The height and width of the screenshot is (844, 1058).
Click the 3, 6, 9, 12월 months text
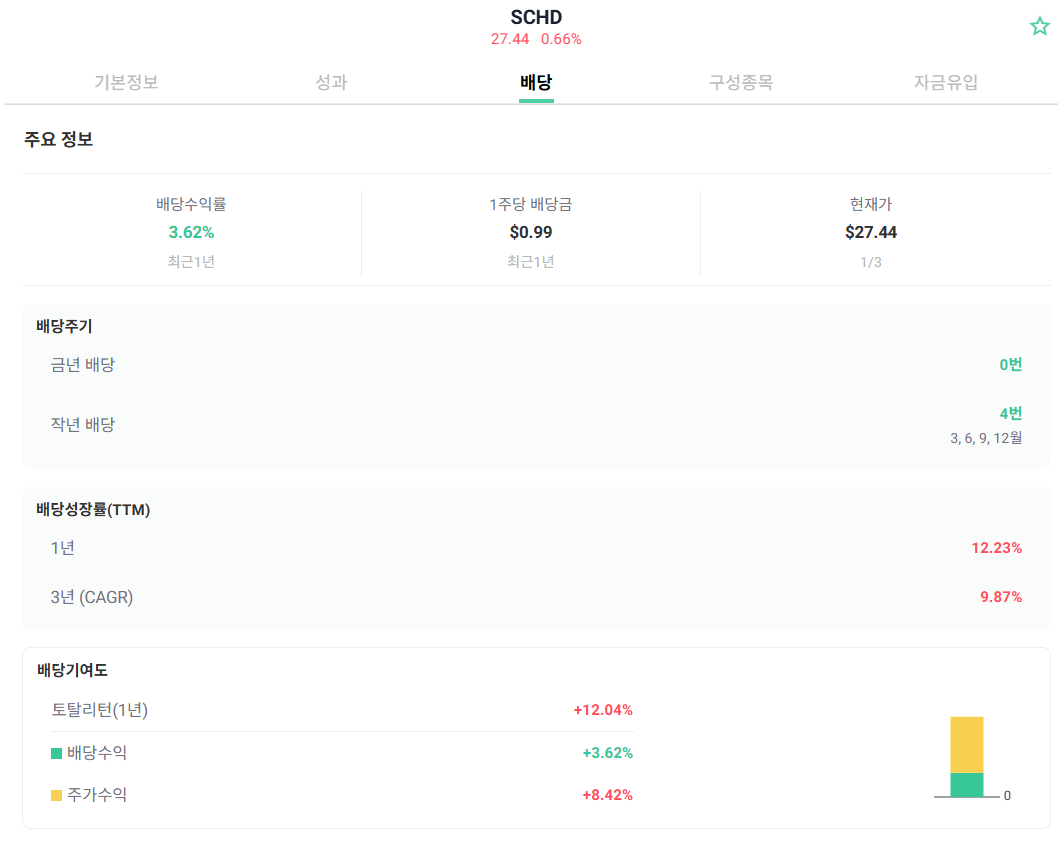pos(986,439)
